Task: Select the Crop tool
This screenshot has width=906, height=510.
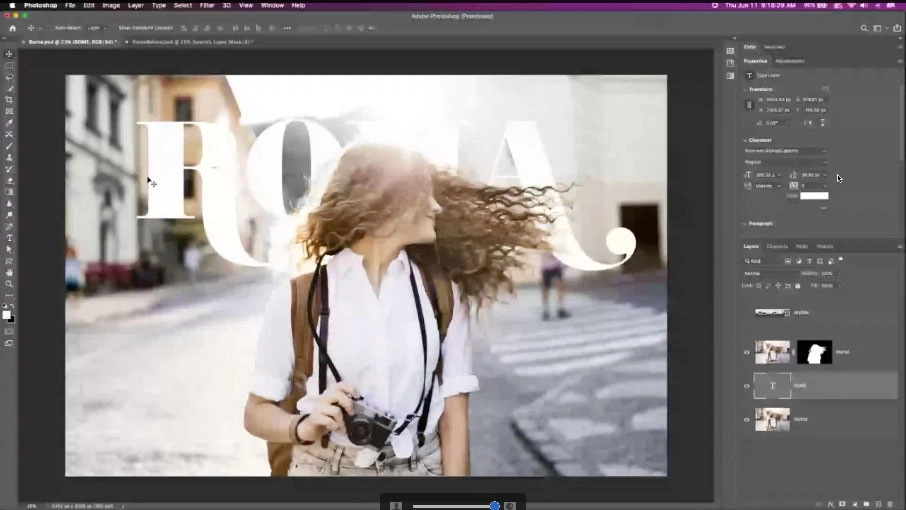Action: pos(9,100)
